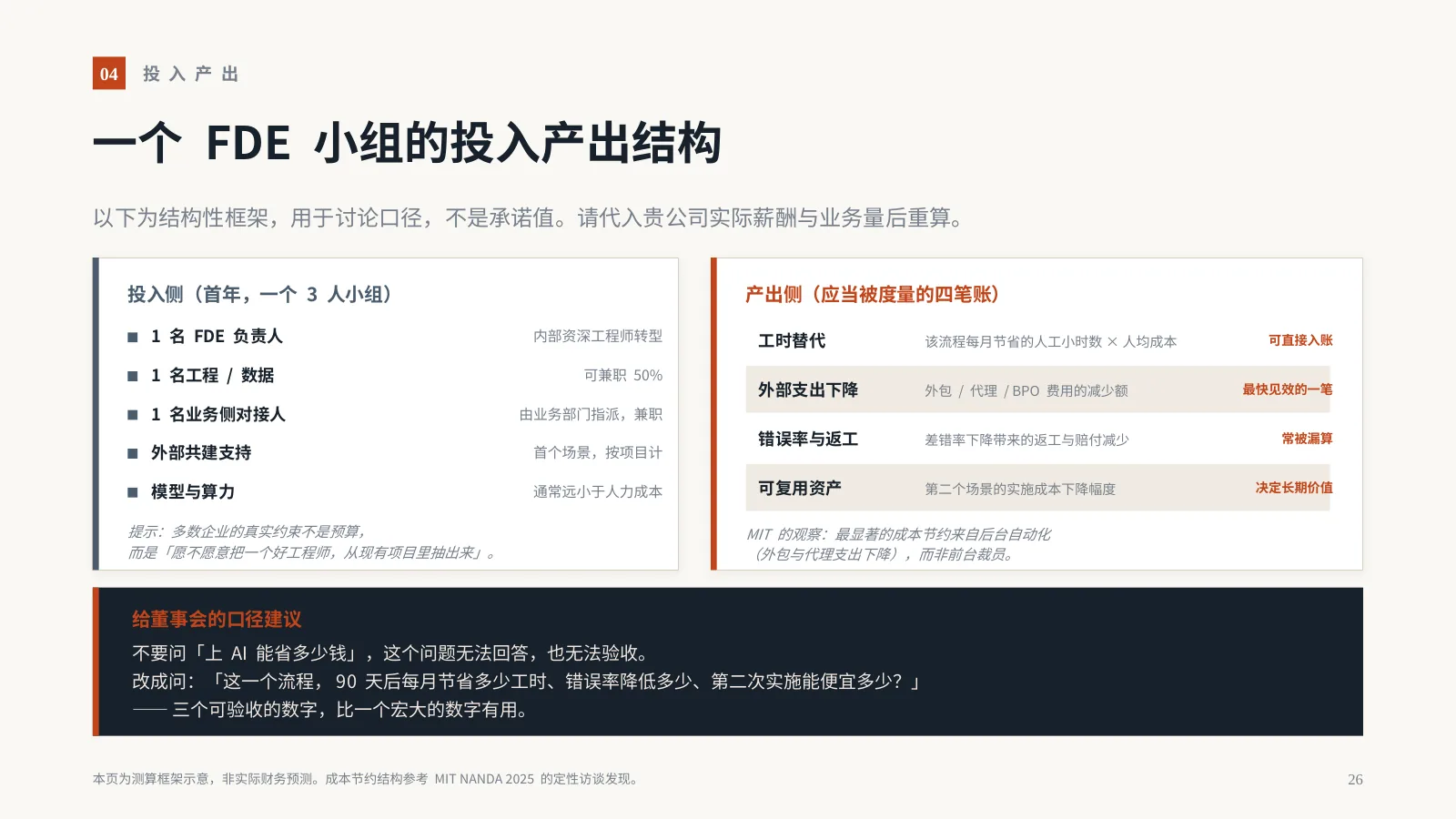Click the orange tag 决定长期价值
1456x819 pixels.
click(1294, 488)
